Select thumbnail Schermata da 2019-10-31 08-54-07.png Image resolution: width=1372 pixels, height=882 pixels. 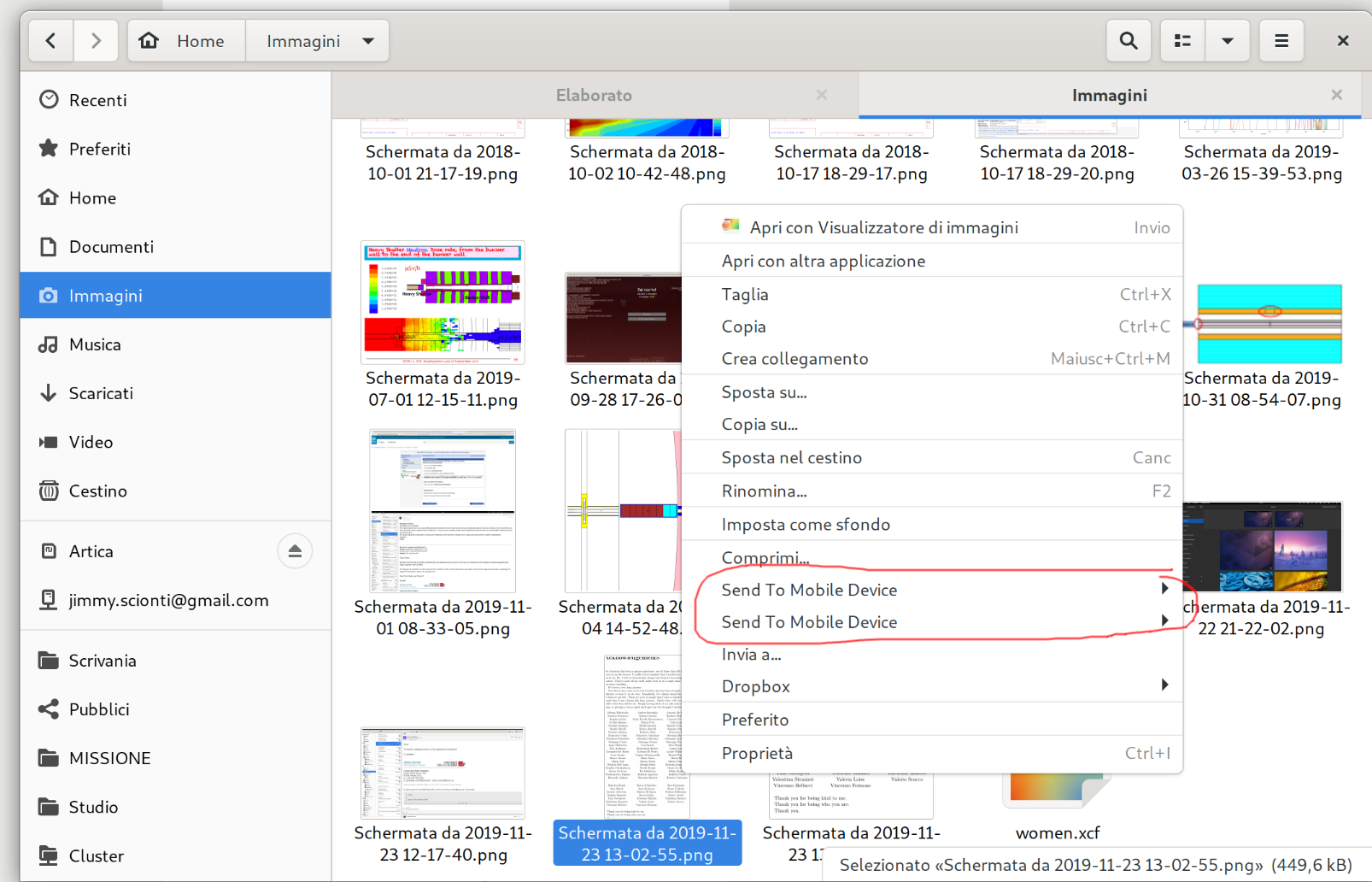click(1264, 324)
